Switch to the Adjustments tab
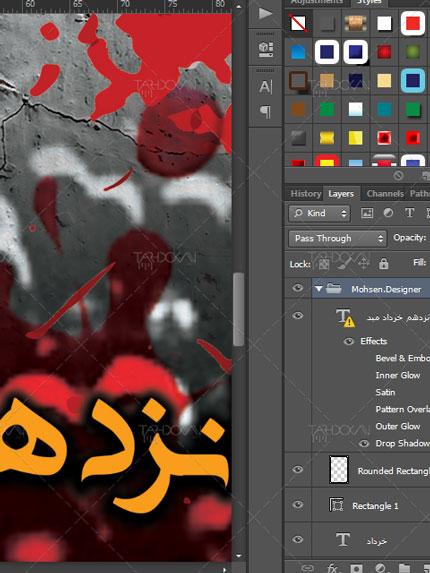430x573 pixels. [x=317, y=2]
